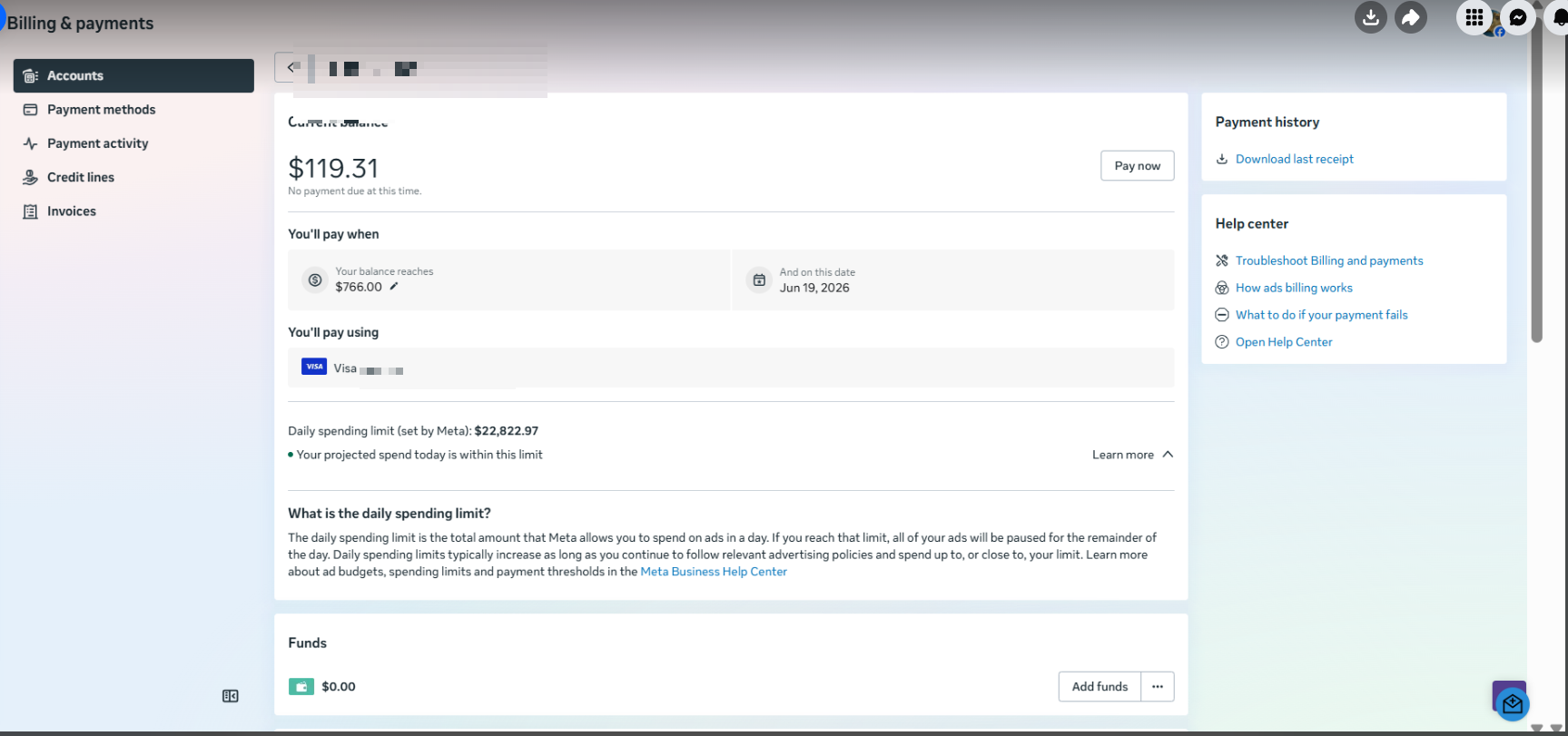
Task: Click the download icon in top bar
Action: (x=1371, y=17)
